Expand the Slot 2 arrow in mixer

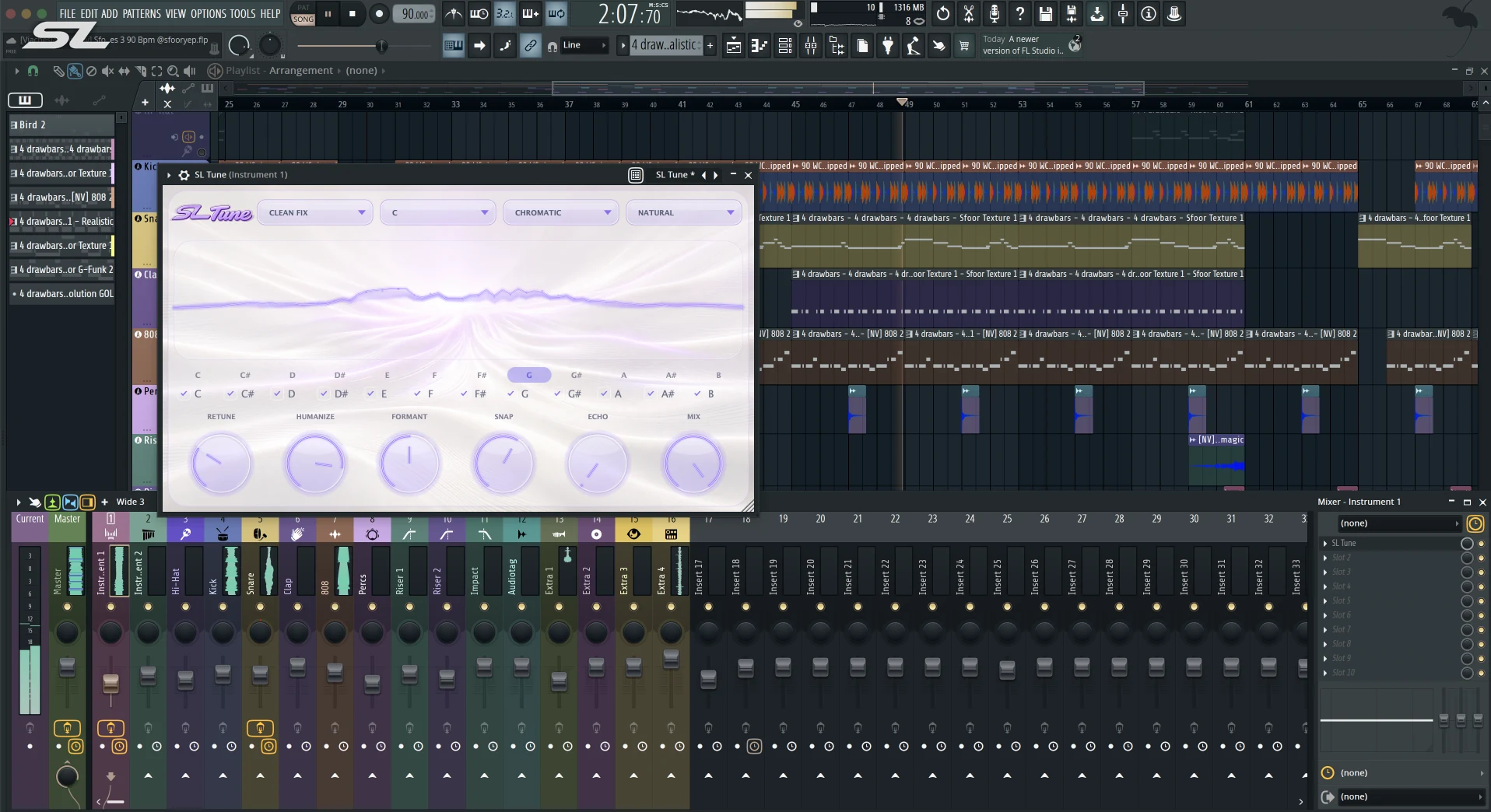click(1325, 558)
